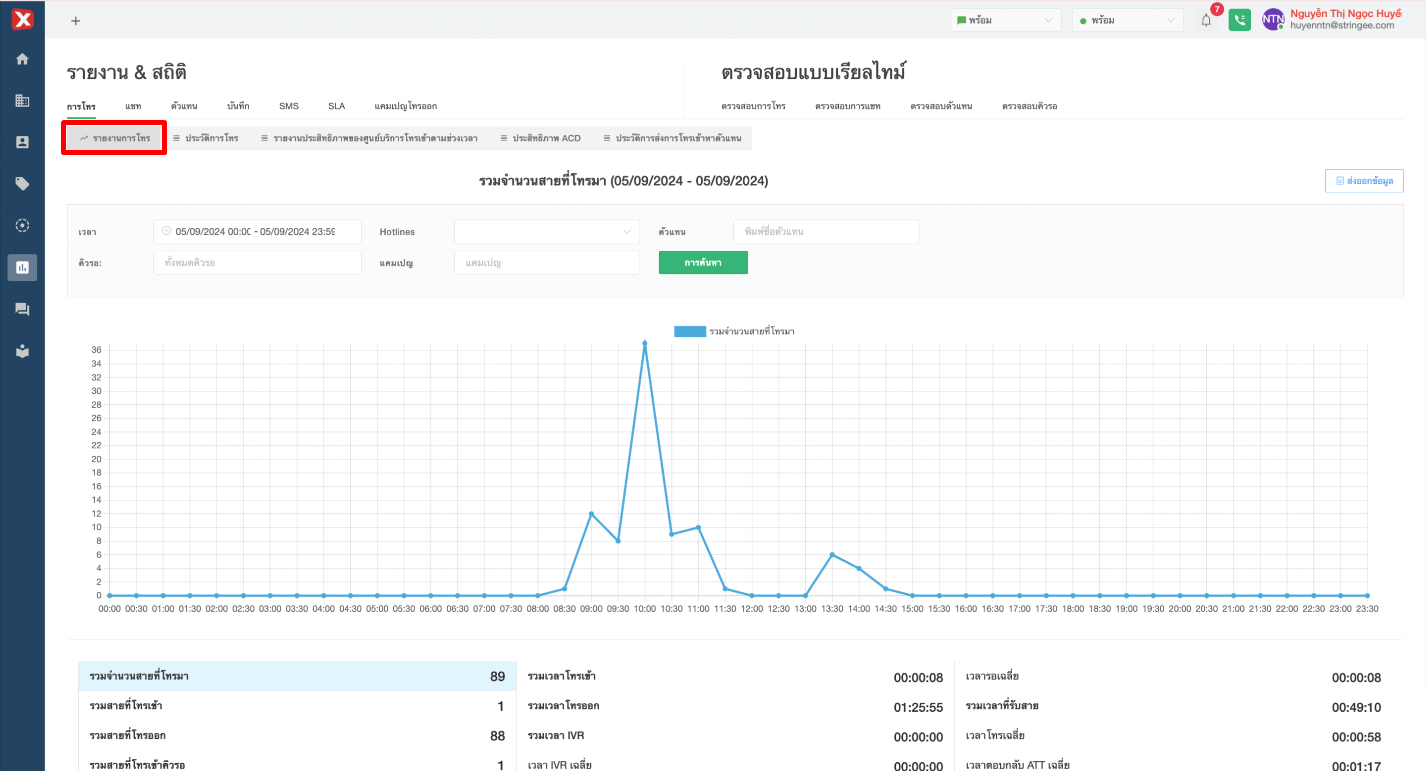Open the company building icon in sidebar

point(22,100)
